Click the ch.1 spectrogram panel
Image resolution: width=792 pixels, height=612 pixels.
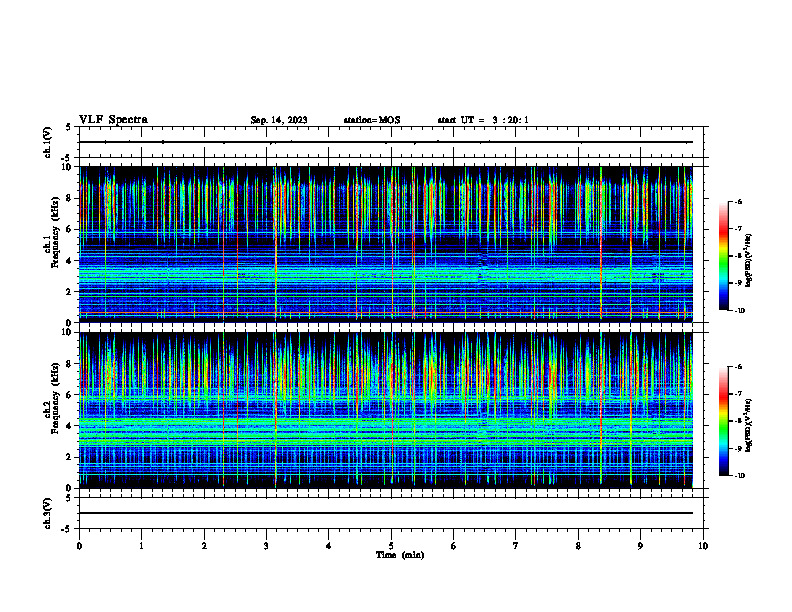(386, 244)
